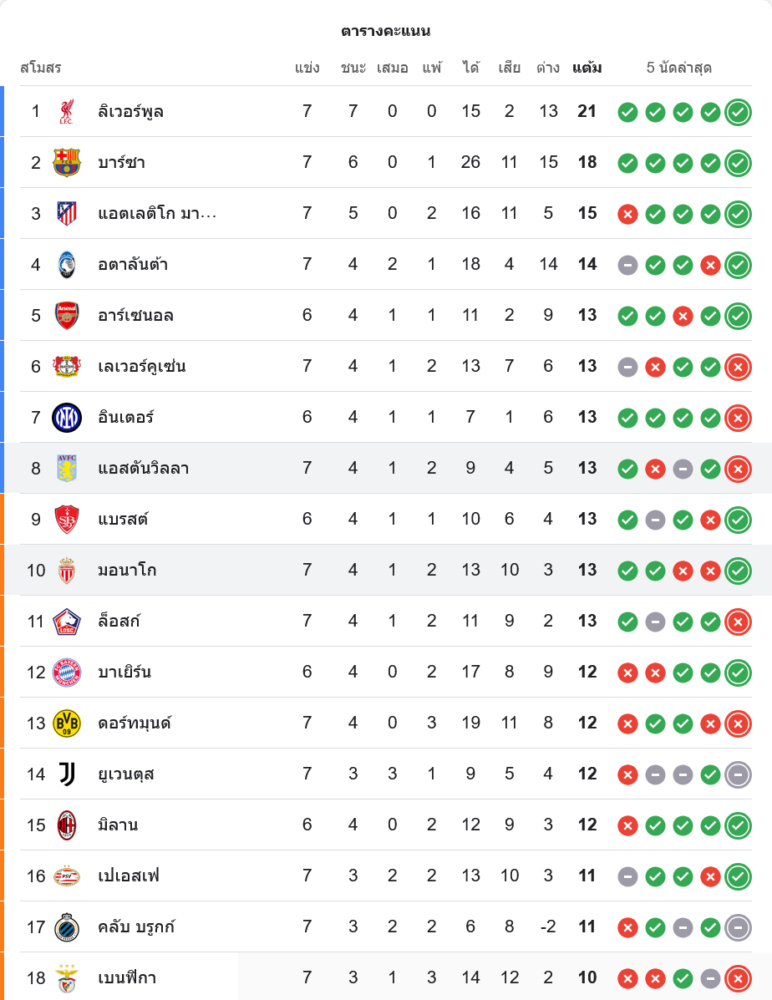
Task: Click the สโมสร column header
Action: tap(41, 68)
